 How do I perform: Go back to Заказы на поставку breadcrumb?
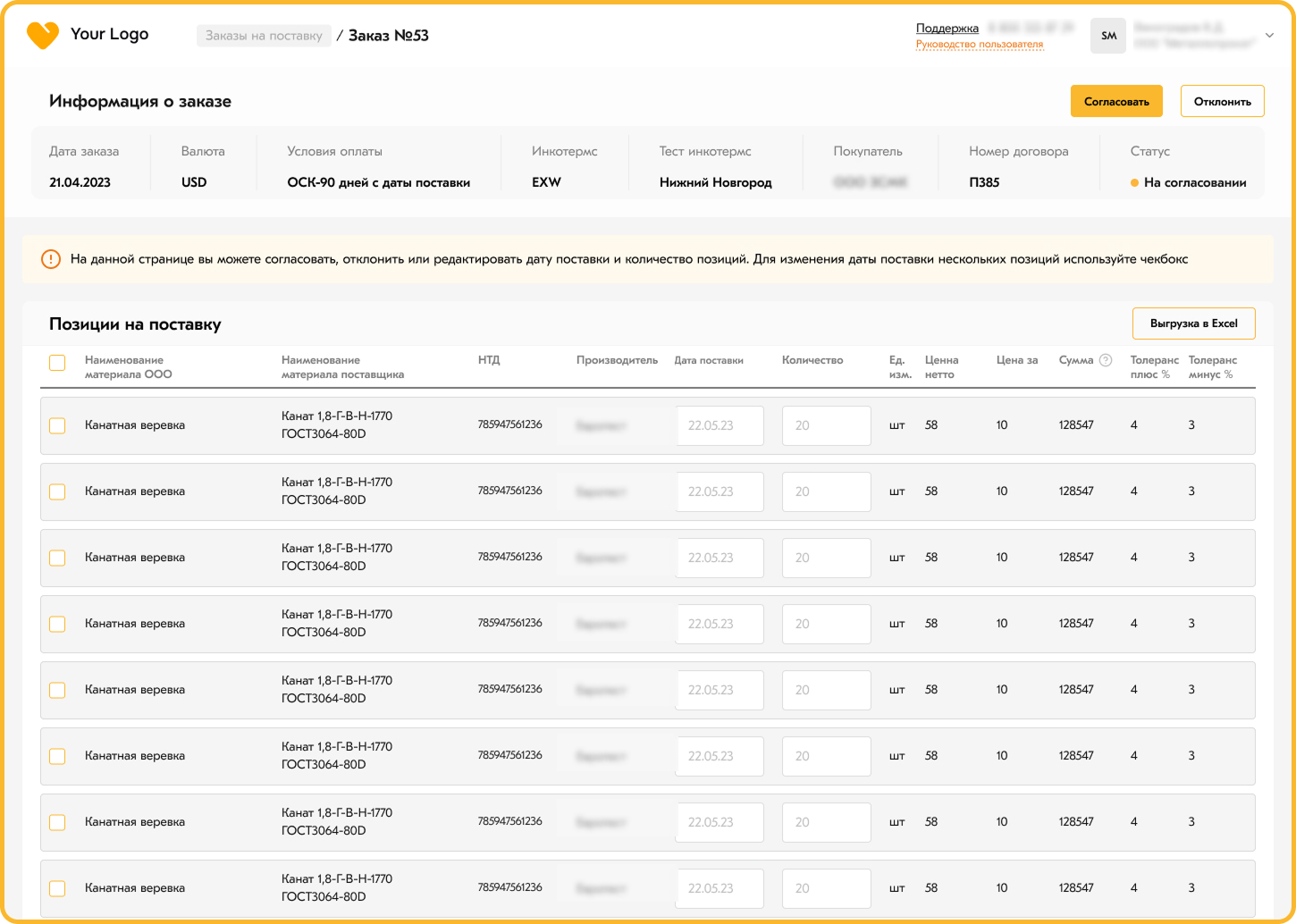(264, 36)
